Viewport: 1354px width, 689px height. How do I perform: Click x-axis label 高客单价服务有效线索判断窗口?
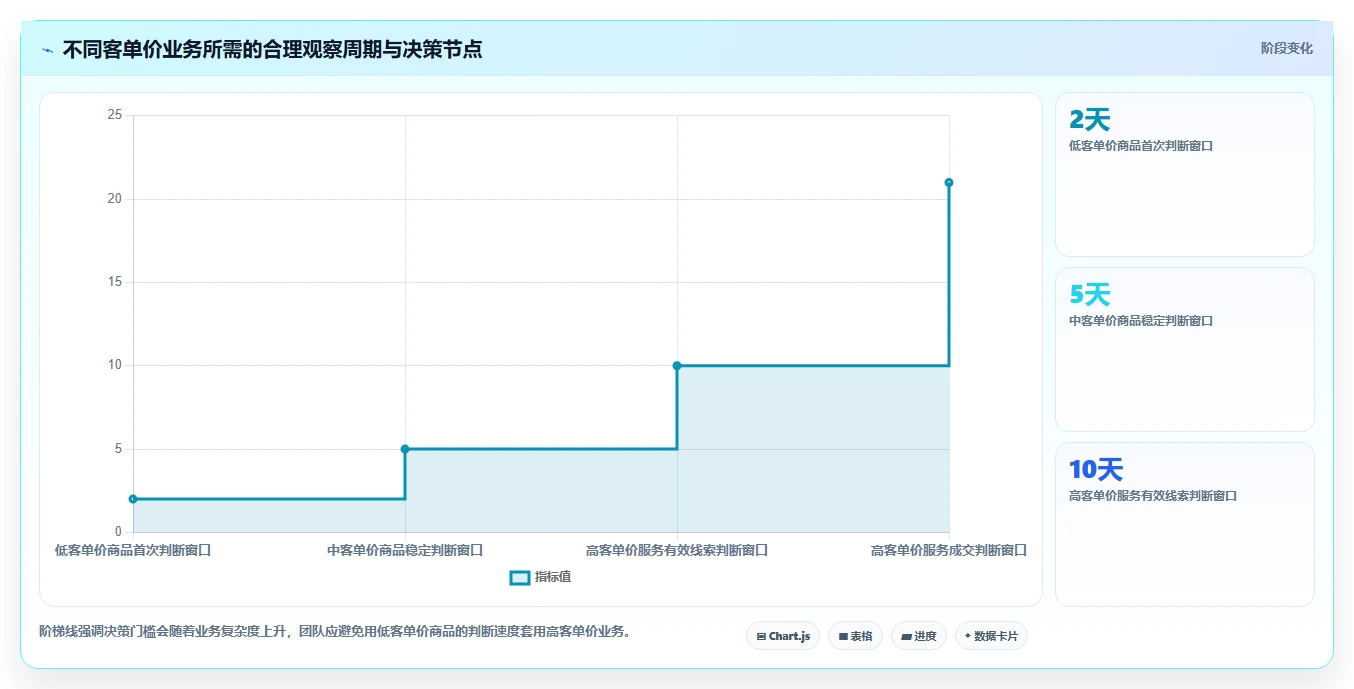(677, 550)
